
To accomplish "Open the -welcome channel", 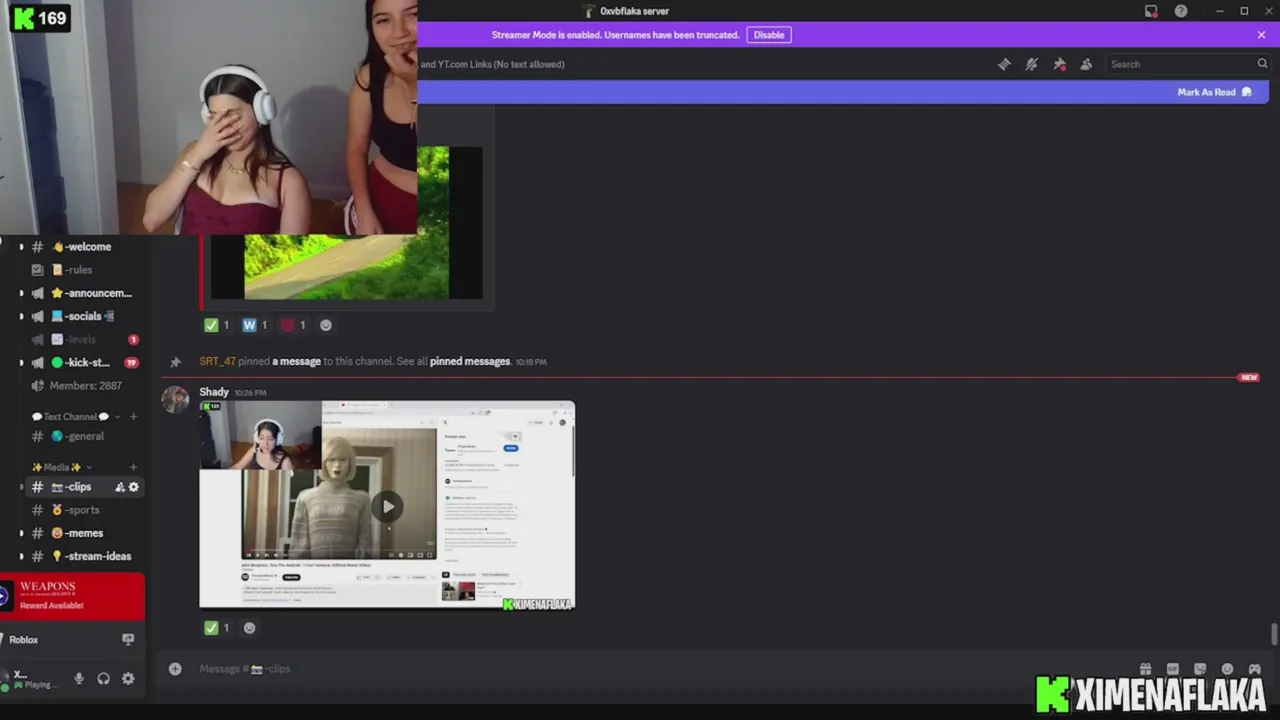I will pos(80,247).
